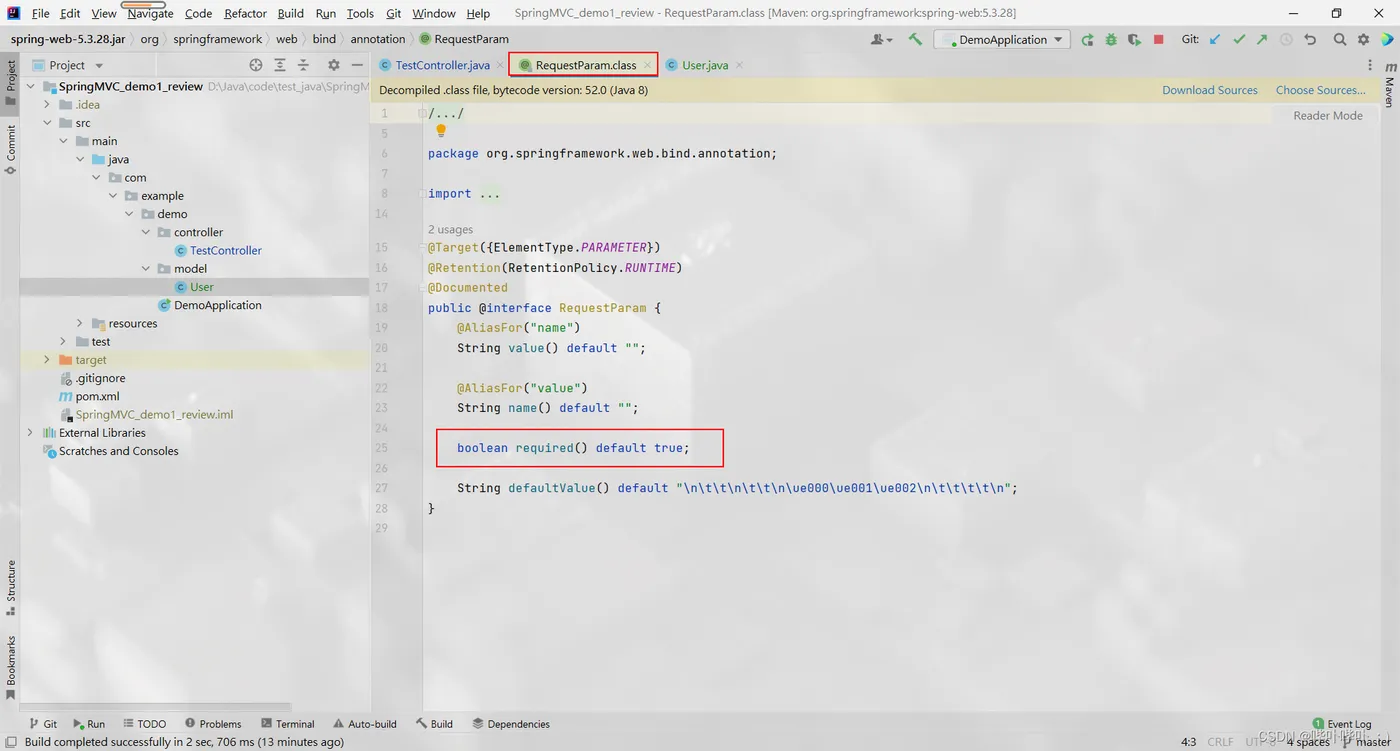Start debugging with the green bug icon
Screen dimensions: 1400x751
click(x=1111, y=39)
